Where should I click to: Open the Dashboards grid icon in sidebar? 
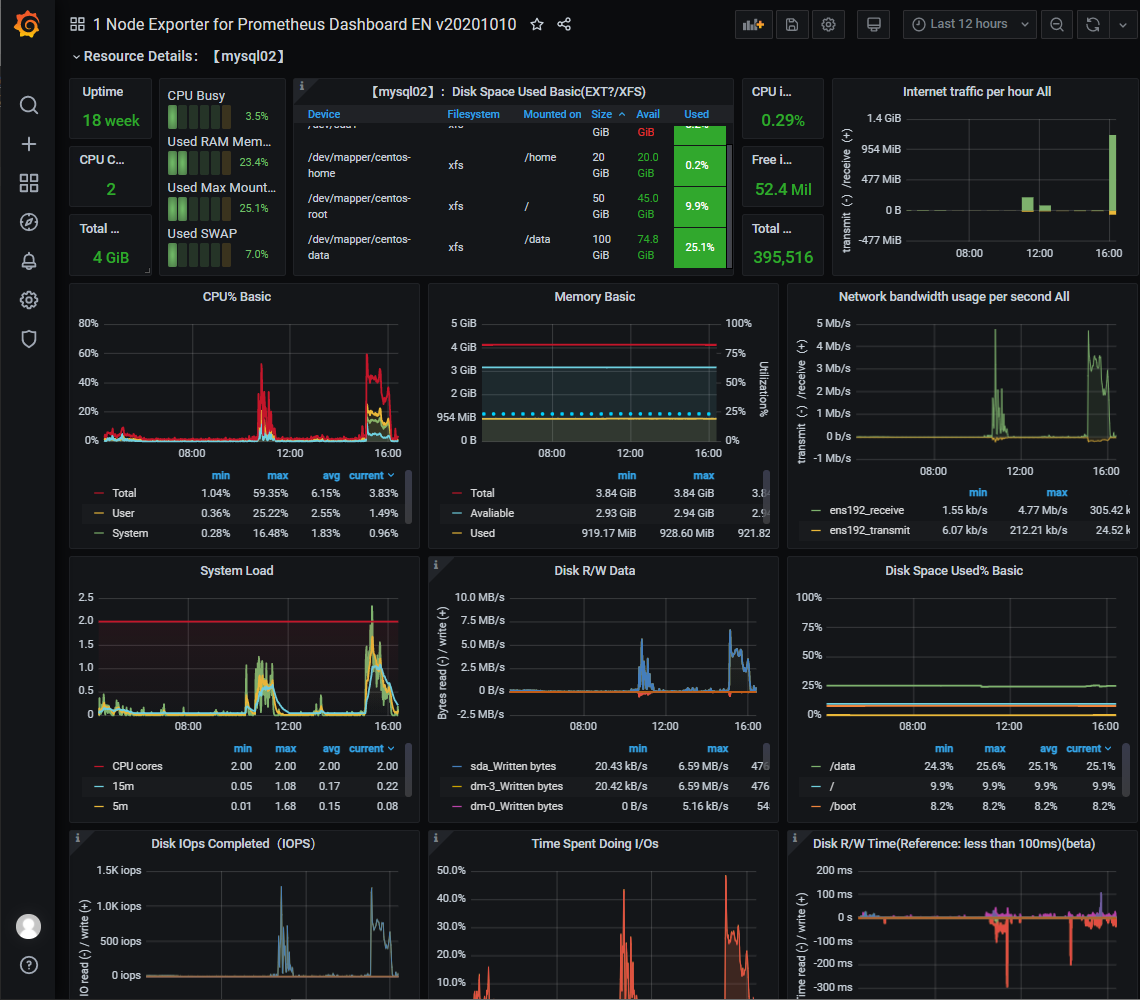coord(29,183)
